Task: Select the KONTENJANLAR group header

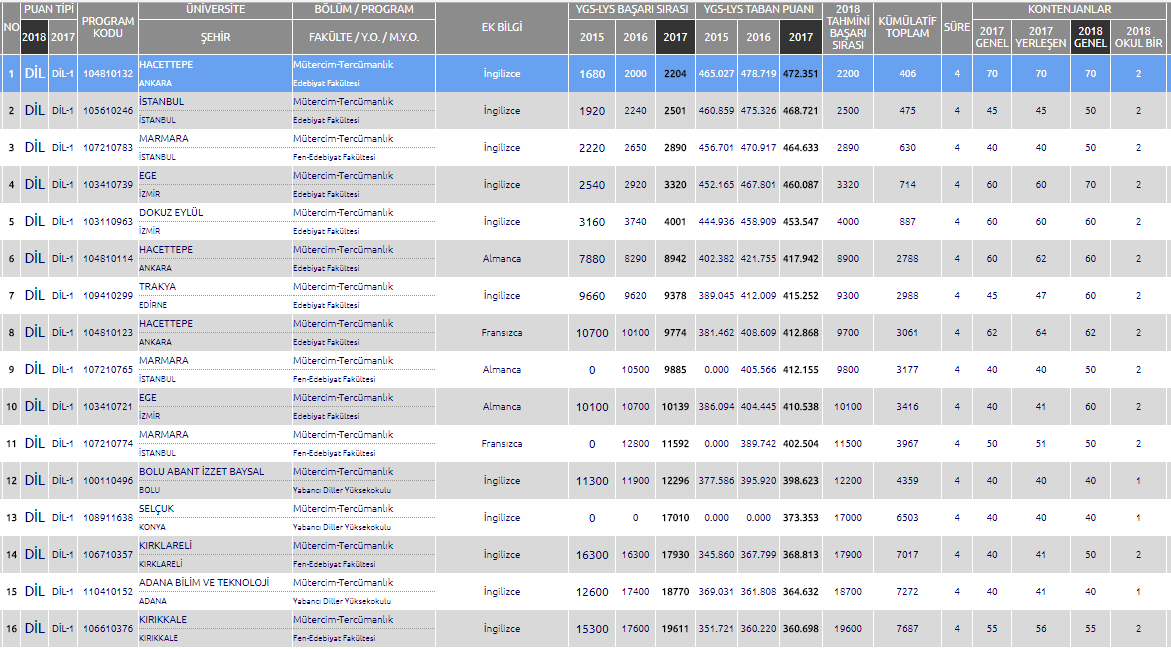Action: click(x=1068, y=9)
